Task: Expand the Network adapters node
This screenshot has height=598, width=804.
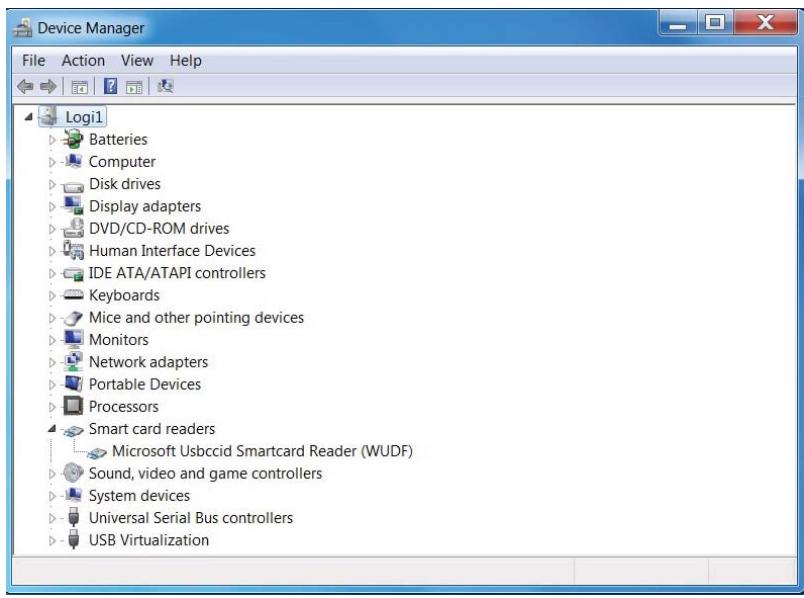Action: (52, 363)
